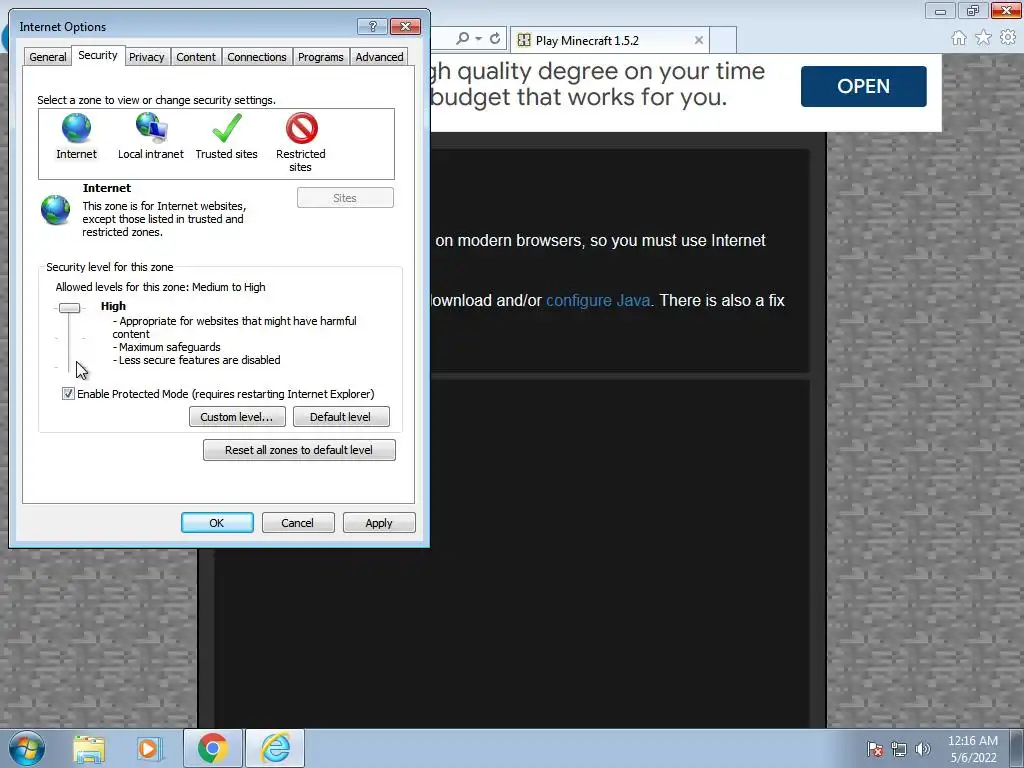Click the help question mark button in Internet Options
The image size is (1024, 768).
click(372, 26)
